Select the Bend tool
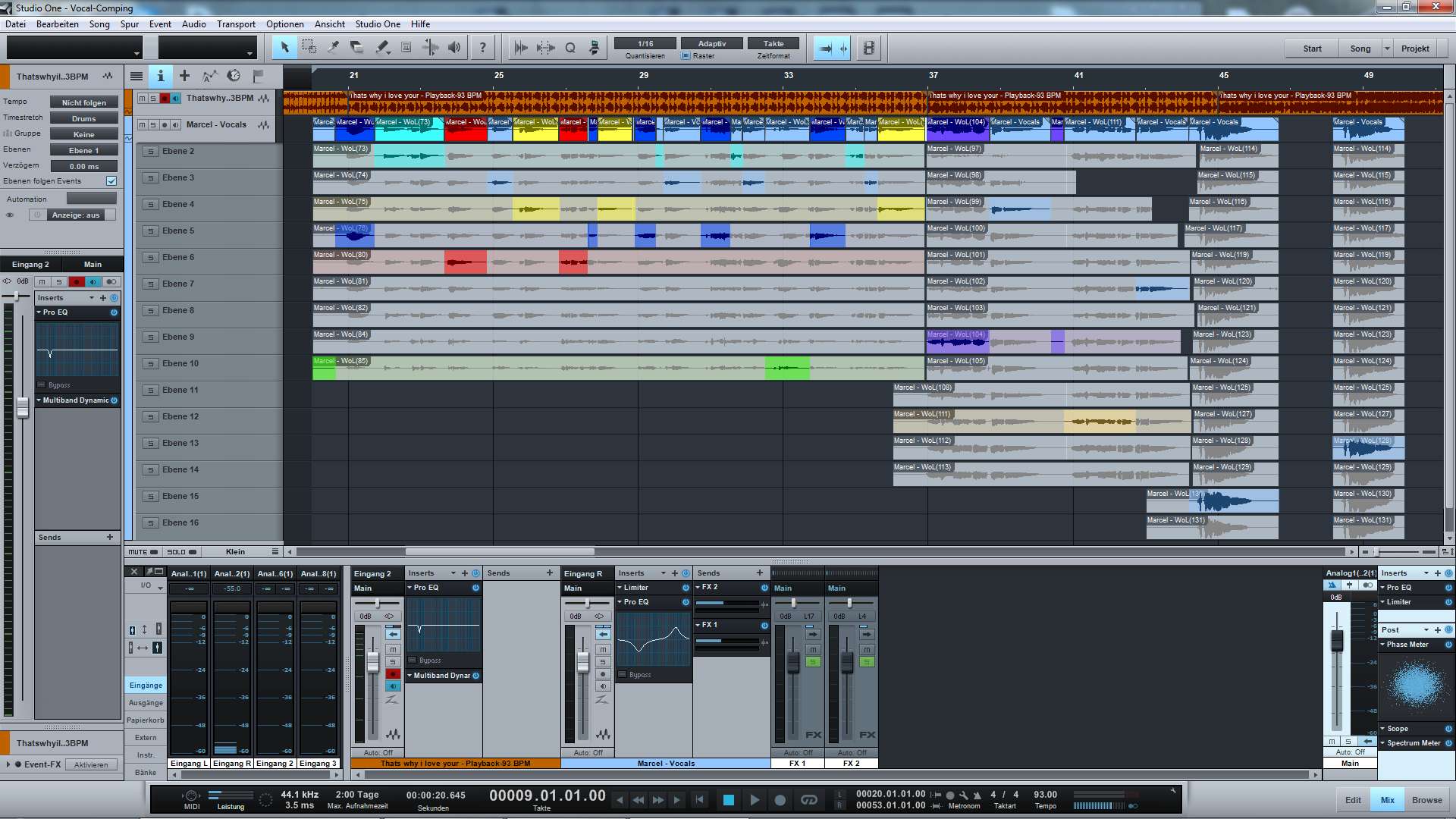This screenshot has width=1456, height=819. coord(430,48)
